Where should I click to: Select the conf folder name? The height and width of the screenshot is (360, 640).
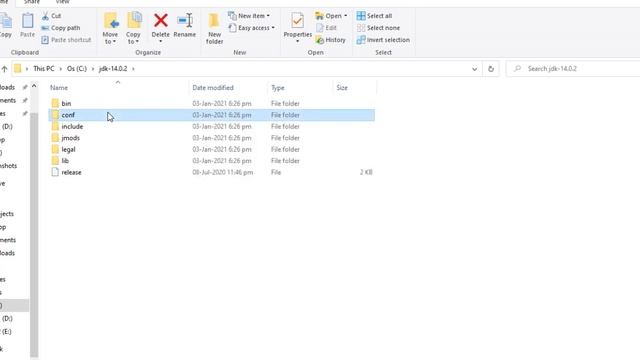point(68,115)
